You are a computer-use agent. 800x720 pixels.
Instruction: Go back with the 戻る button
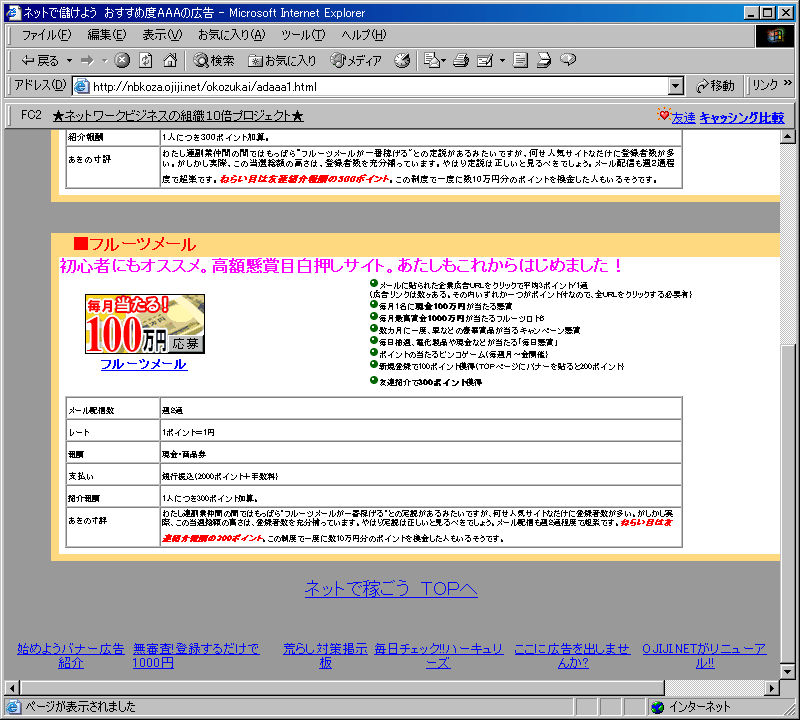(x=40, y=61)
